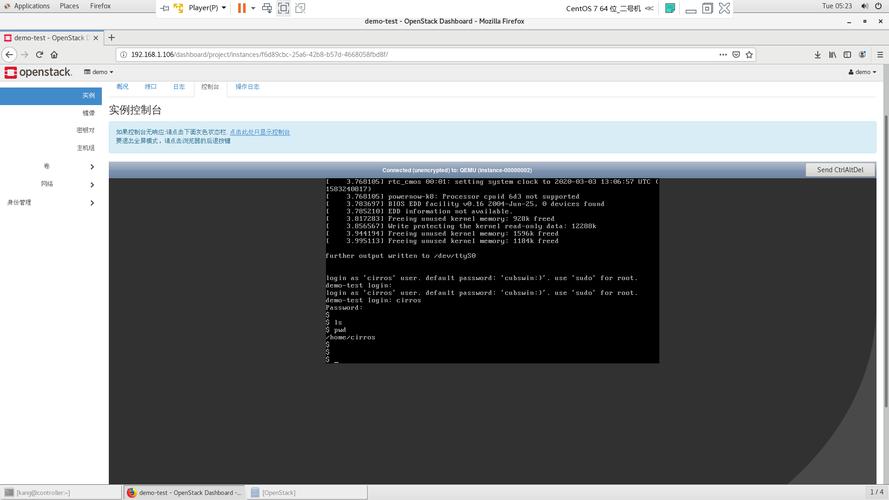Screen dimensions: 889x500
Task: Open Firefox account icon
Action: click(862, 54)
